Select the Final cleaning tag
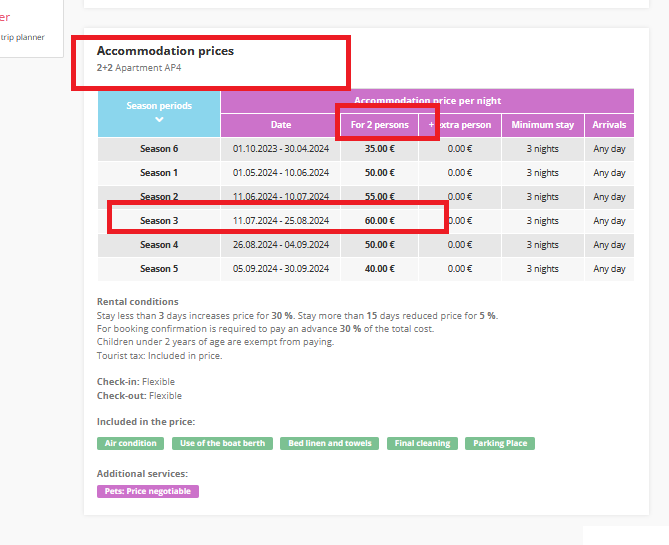Screen dimensions: 669x545 [422, 443]
